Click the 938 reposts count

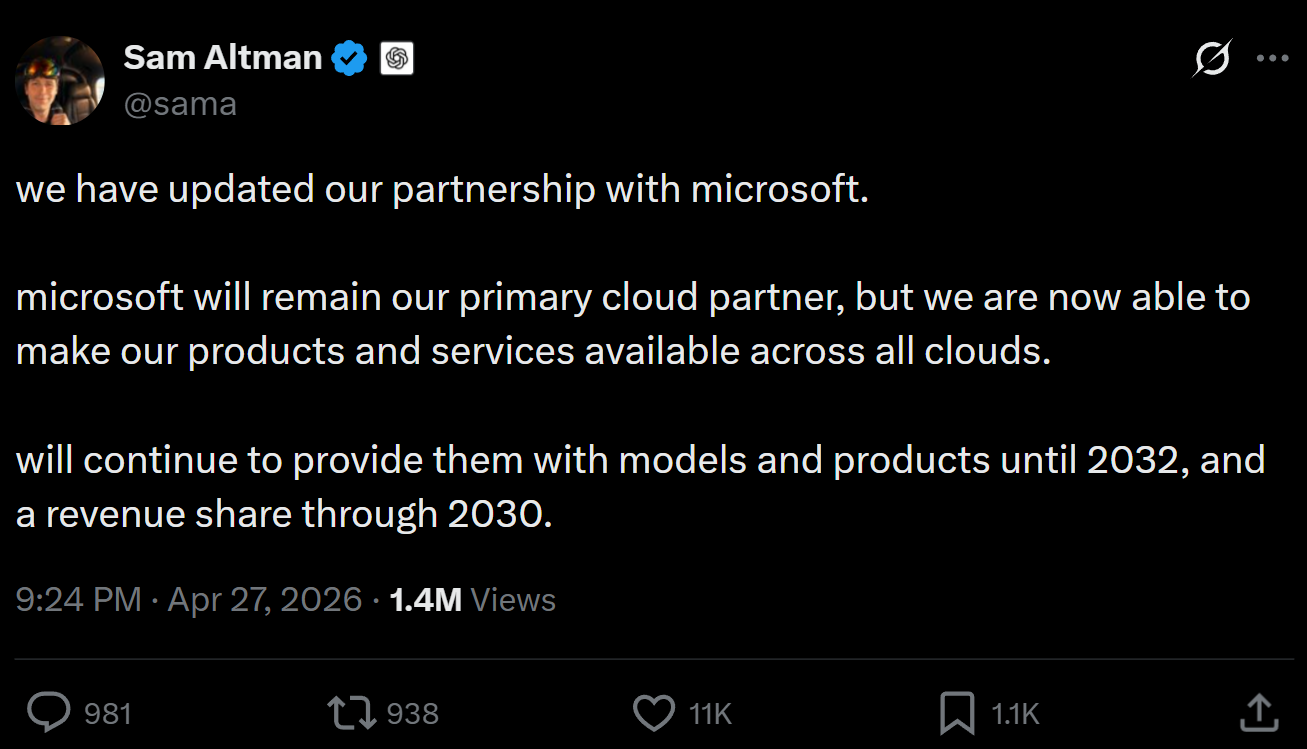point(412,714)
